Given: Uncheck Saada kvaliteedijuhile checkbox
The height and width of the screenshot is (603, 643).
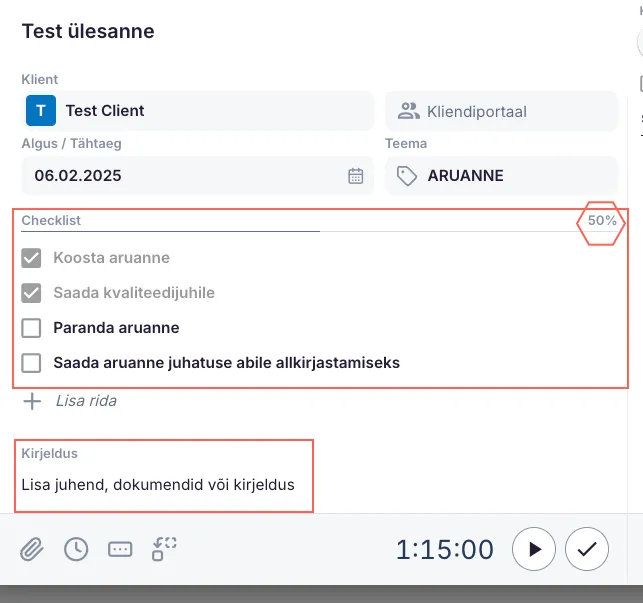Looking at the screenshot, I should pos(32,293).
